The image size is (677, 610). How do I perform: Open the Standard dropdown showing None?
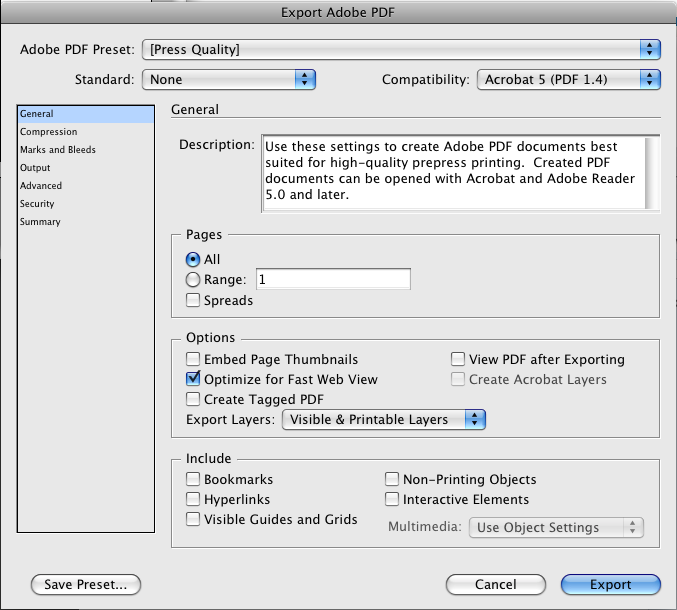coord(229,79)
